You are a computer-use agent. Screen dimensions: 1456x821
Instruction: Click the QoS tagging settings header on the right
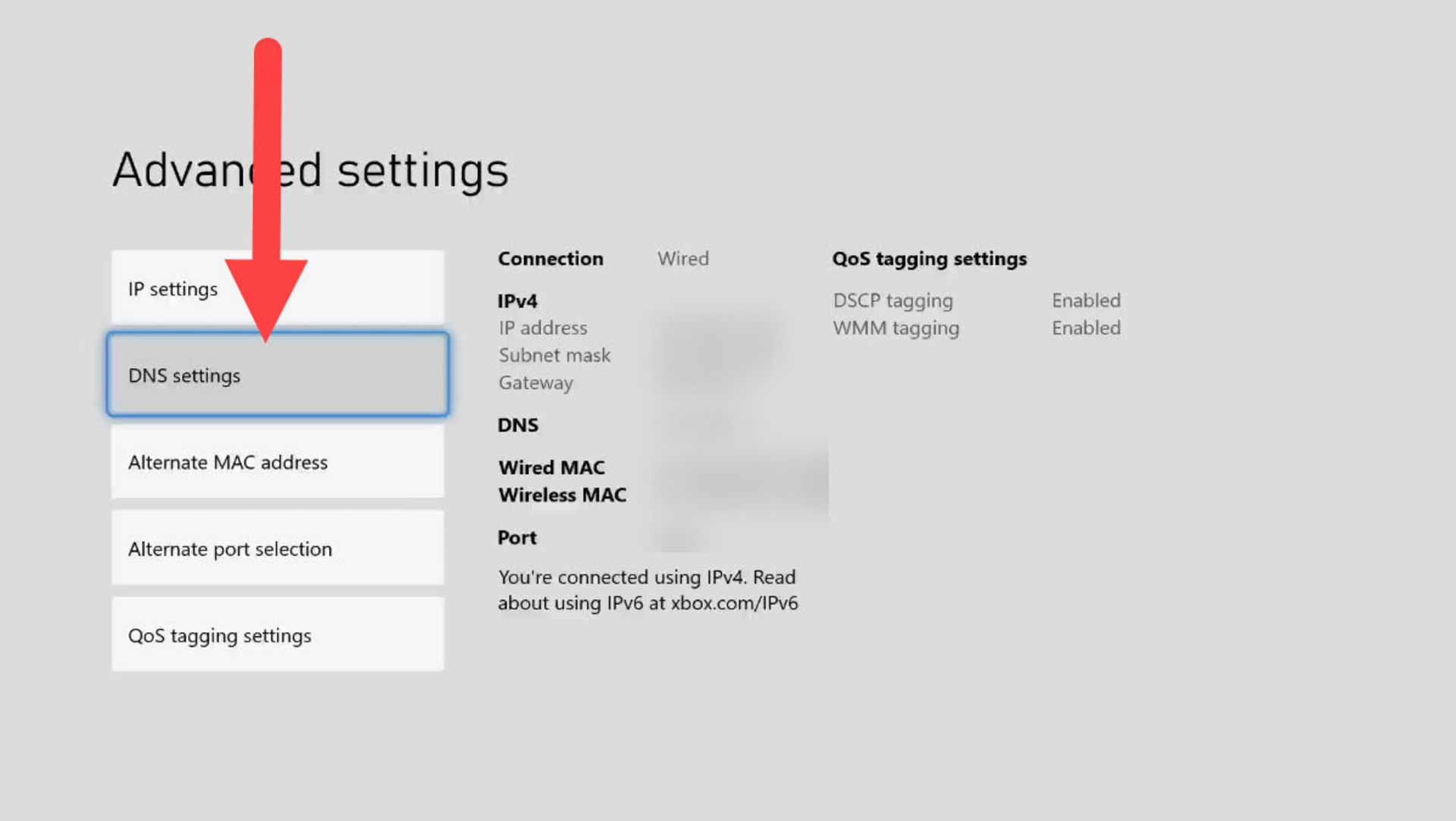[x=929, y=259]
